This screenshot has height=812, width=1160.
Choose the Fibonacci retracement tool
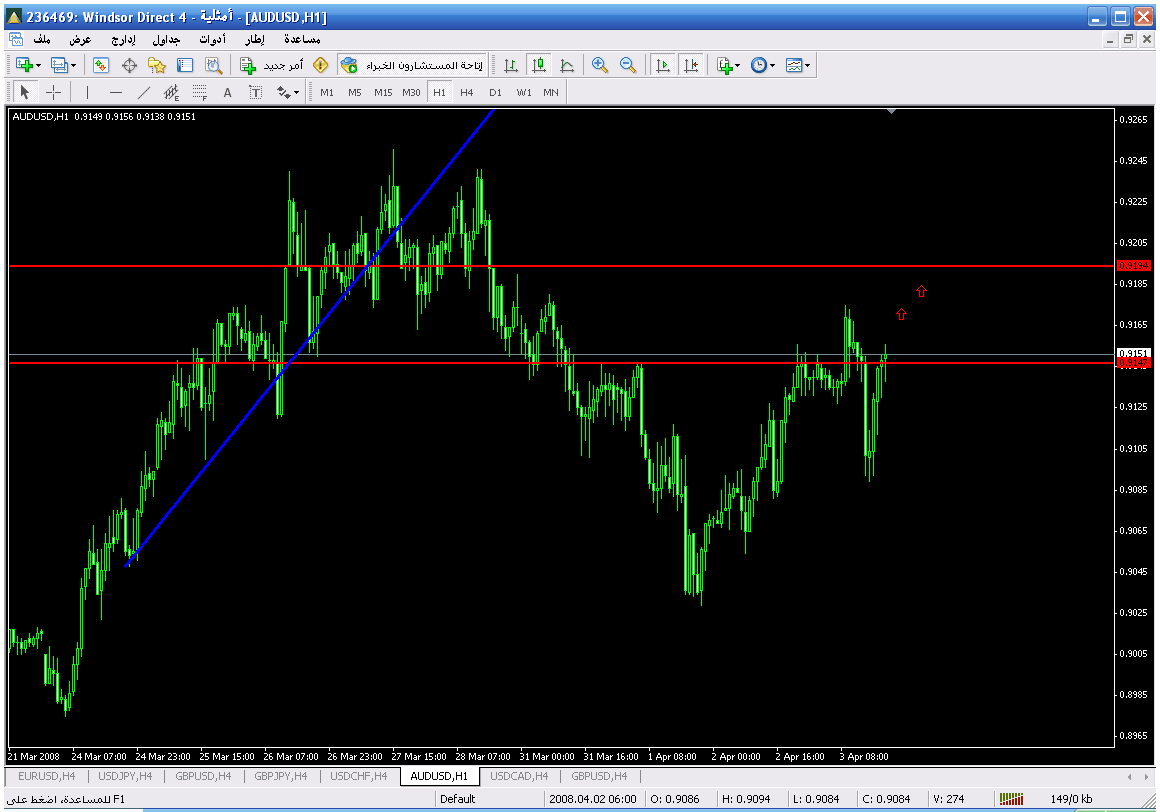[x=199, y=92]
